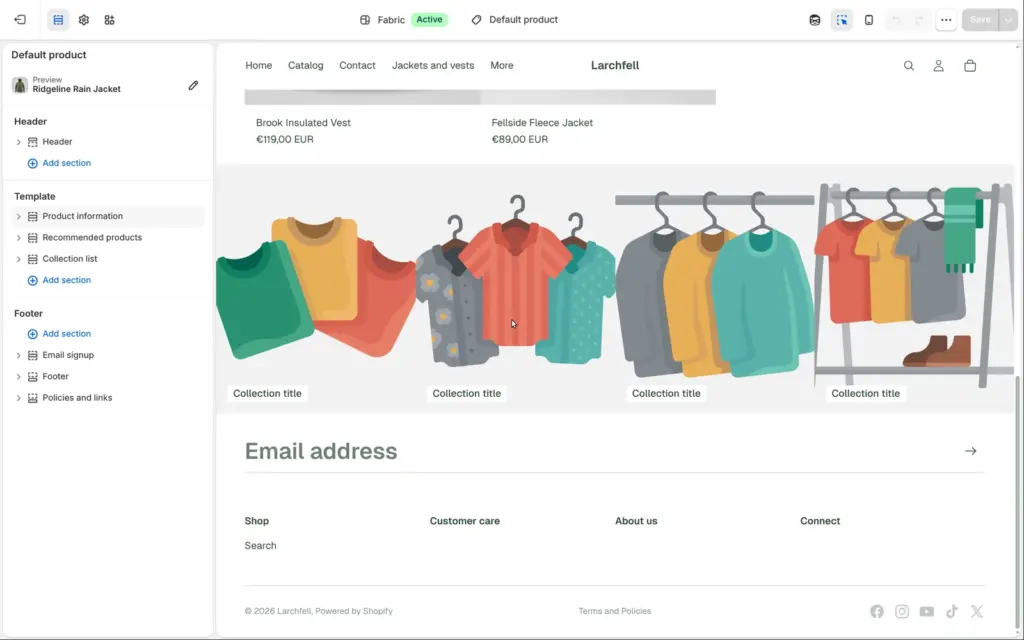
Task: Expand Collection list chevron
Action: 18,259
